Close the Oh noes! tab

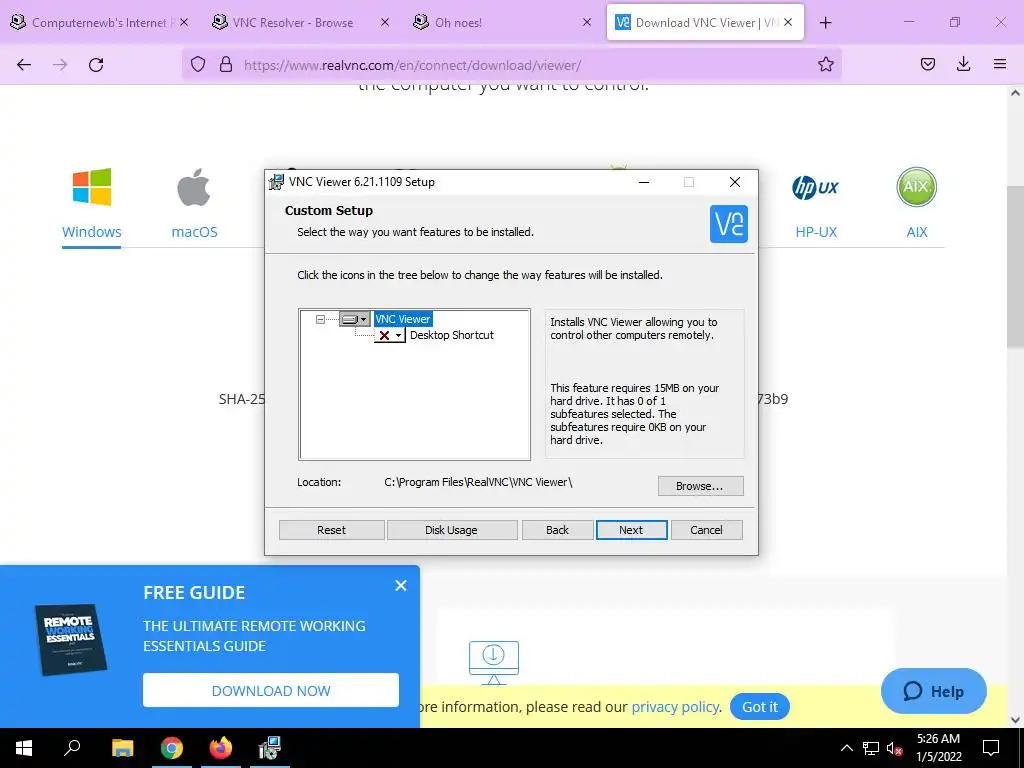click(x=586, y=22)
